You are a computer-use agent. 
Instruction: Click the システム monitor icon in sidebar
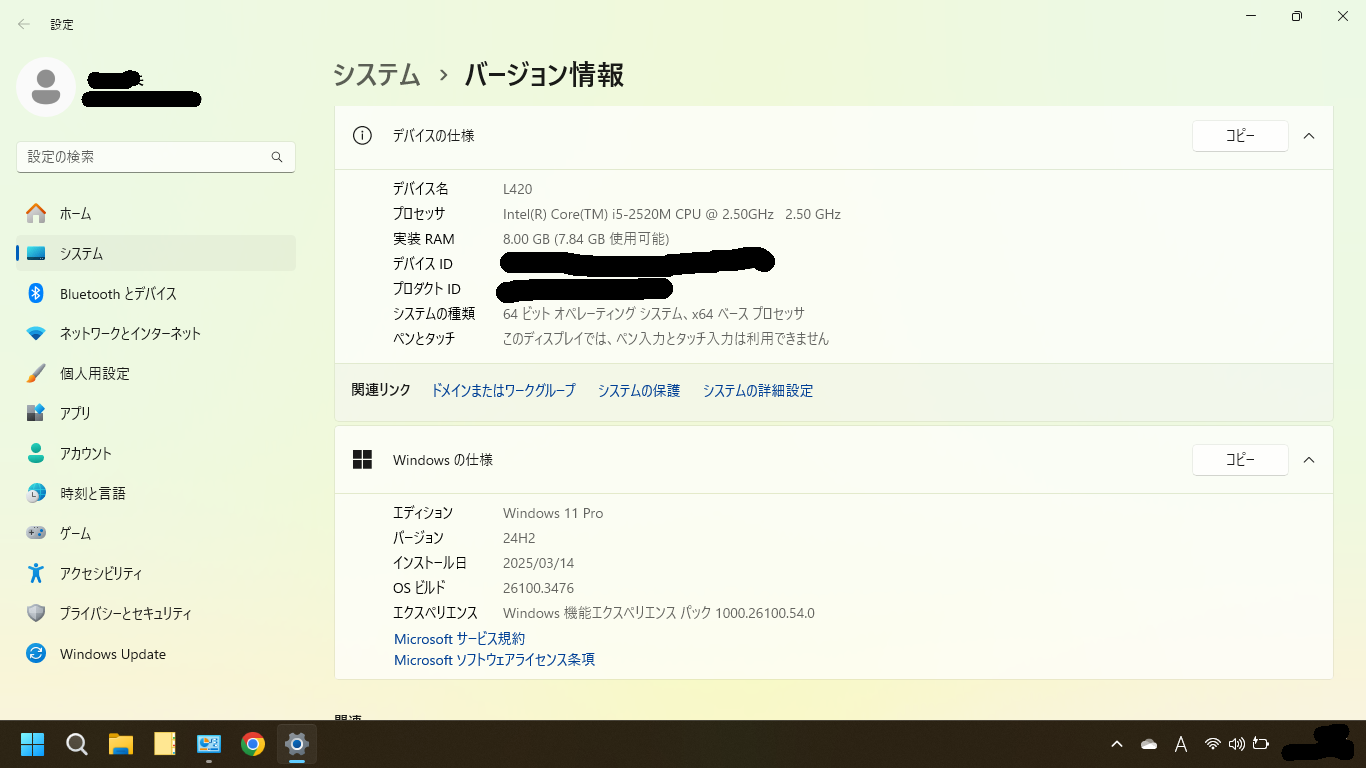[36, 253]
